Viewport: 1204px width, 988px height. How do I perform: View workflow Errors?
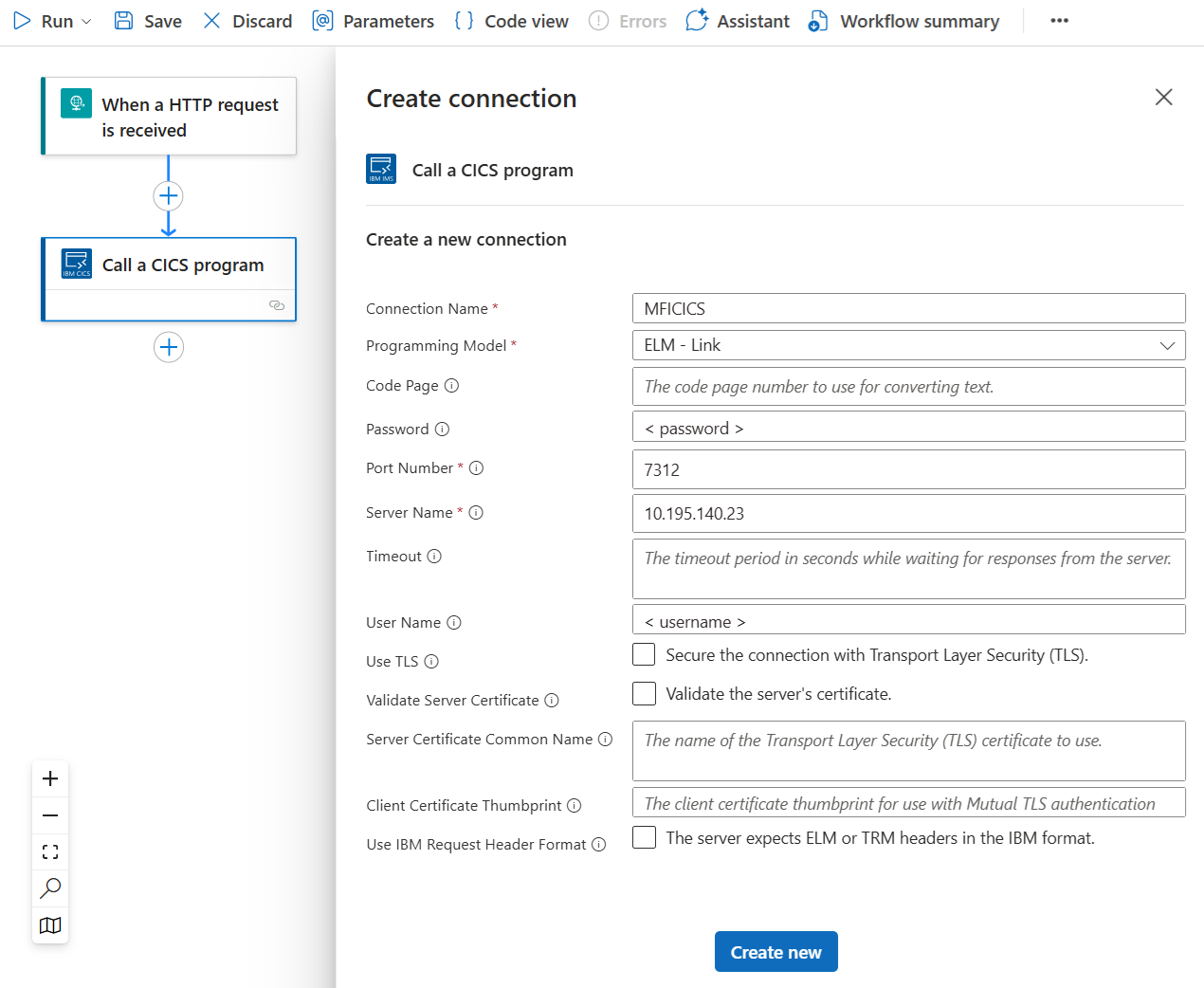click(x=627, y=20)
